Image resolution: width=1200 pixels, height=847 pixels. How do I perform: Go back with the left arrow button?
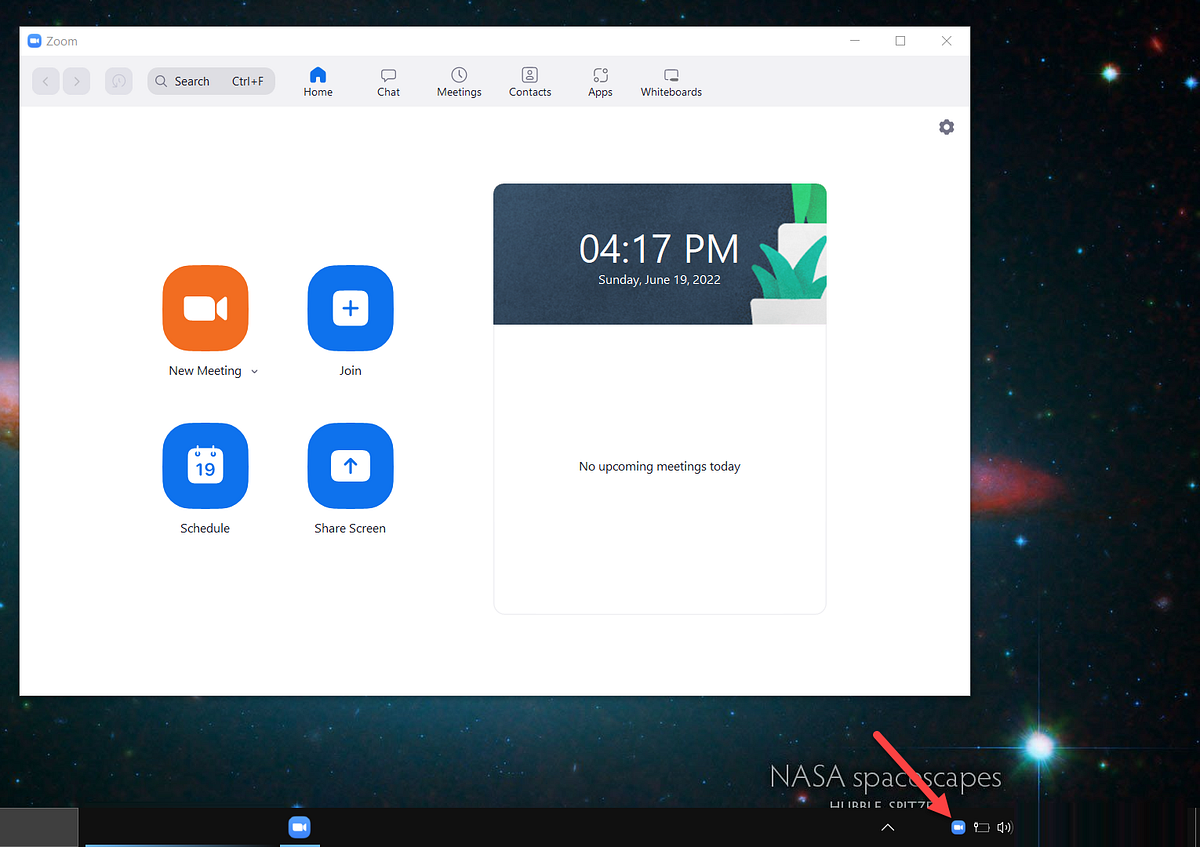point(46,81)
